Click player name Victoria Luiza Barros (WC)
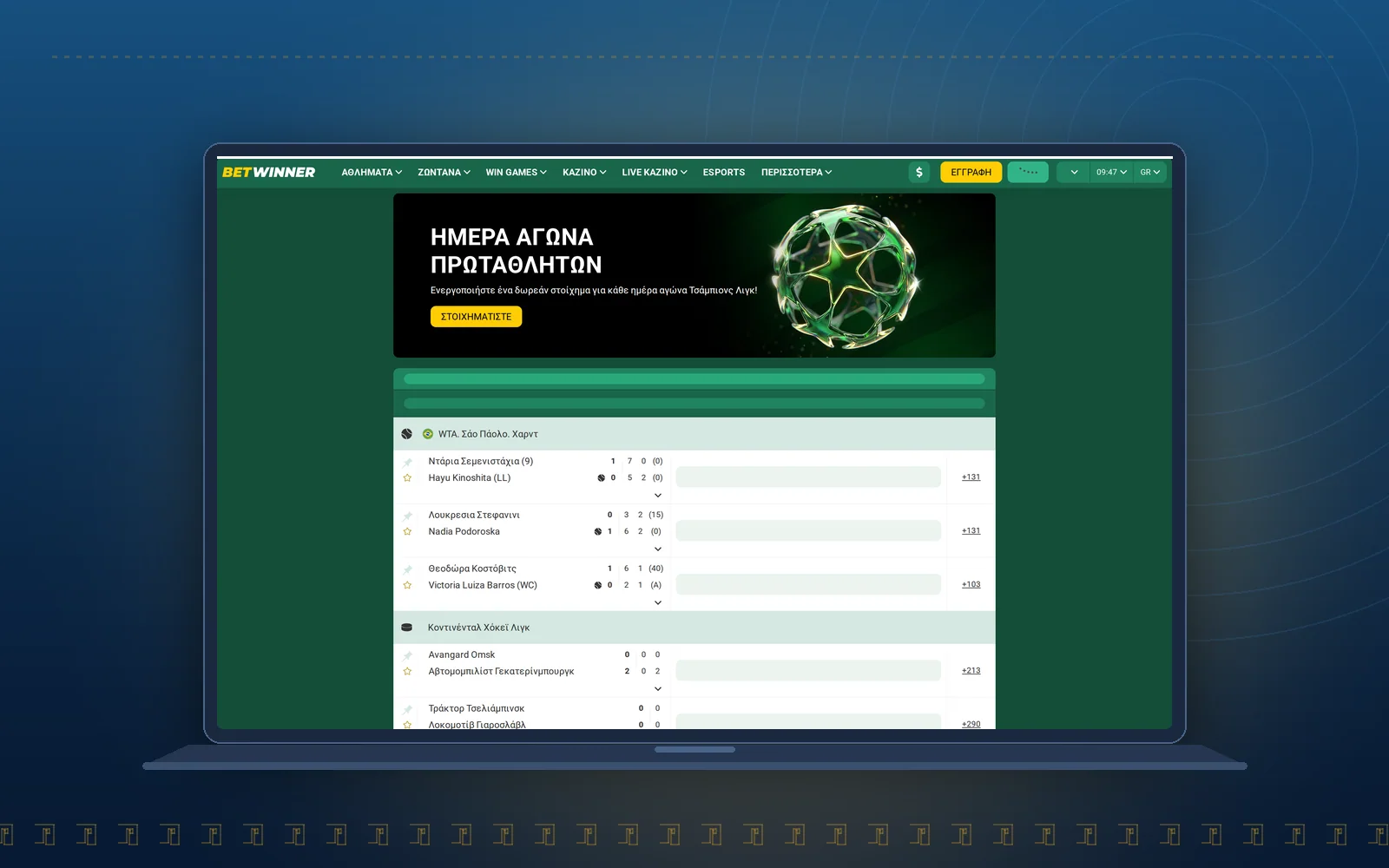This screenshot has width=1389, height=868. (483, 586)
